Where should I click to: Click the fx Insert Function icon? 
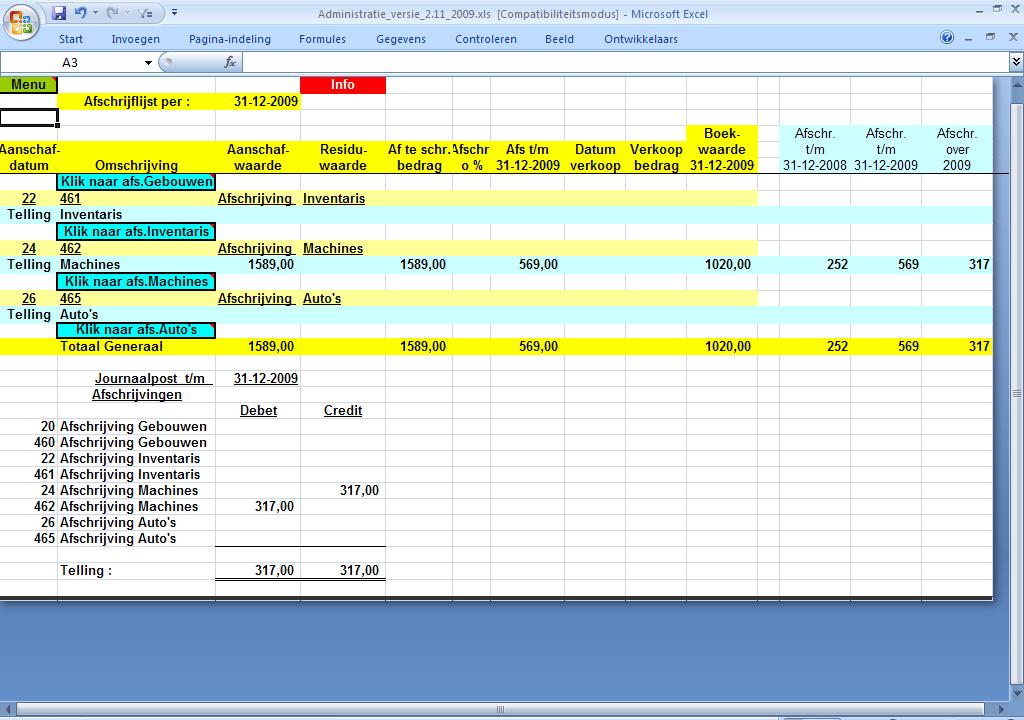[x=230, y=62]
